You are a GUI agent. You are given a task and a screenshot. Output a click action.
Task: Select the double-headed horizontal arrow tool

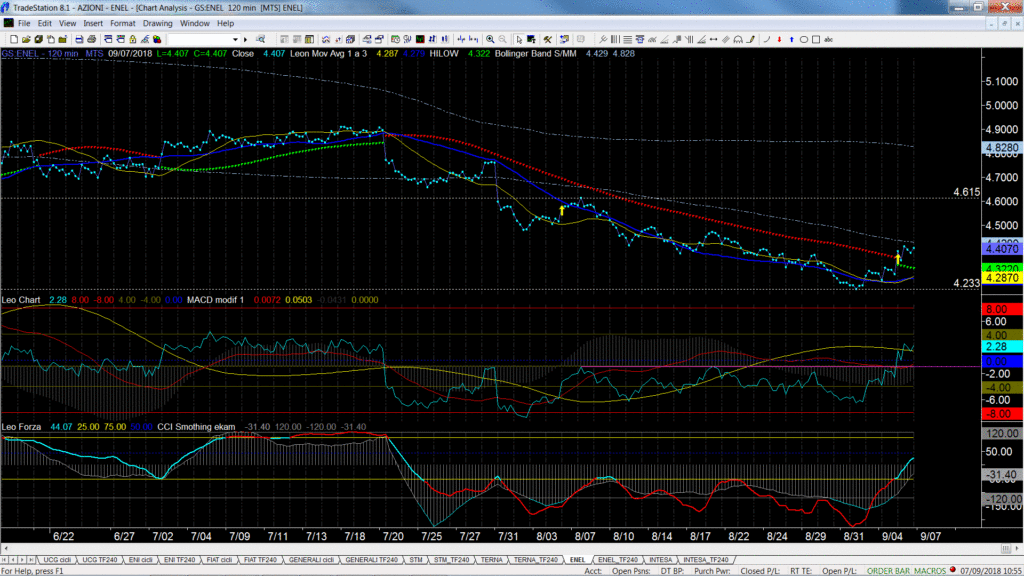(x=714, y=39)
